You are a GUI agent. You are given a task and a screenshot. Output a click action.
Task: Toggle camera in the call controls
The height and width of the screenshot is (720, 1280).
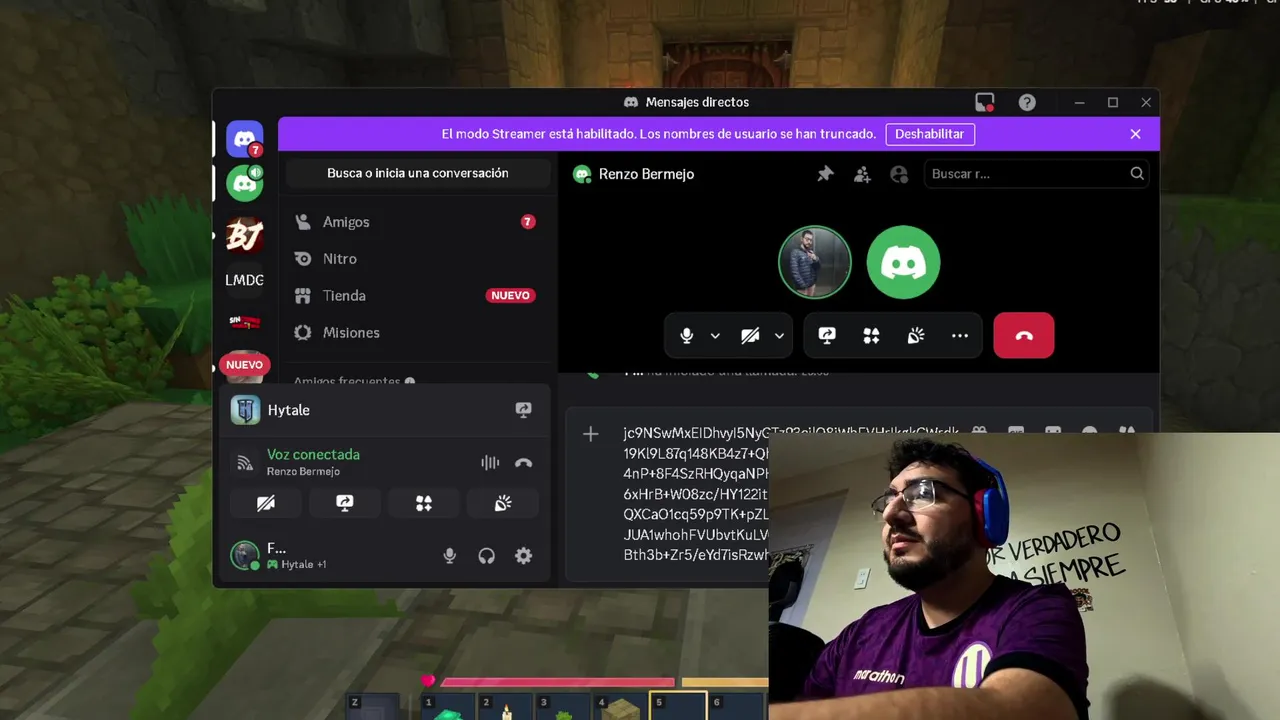[x=750, y=336]
